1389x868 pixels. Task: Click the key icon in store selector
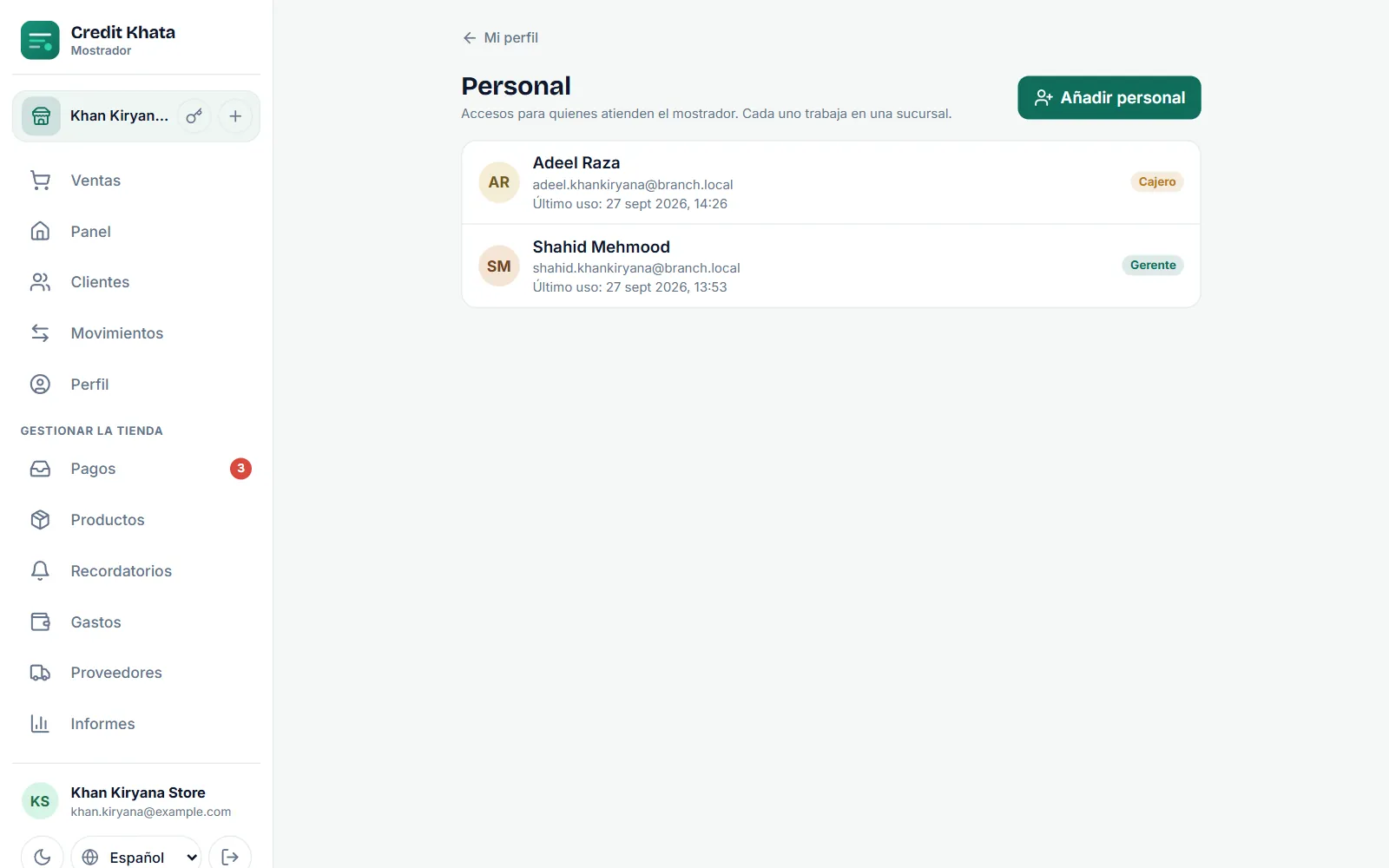[x=194, y=116]
